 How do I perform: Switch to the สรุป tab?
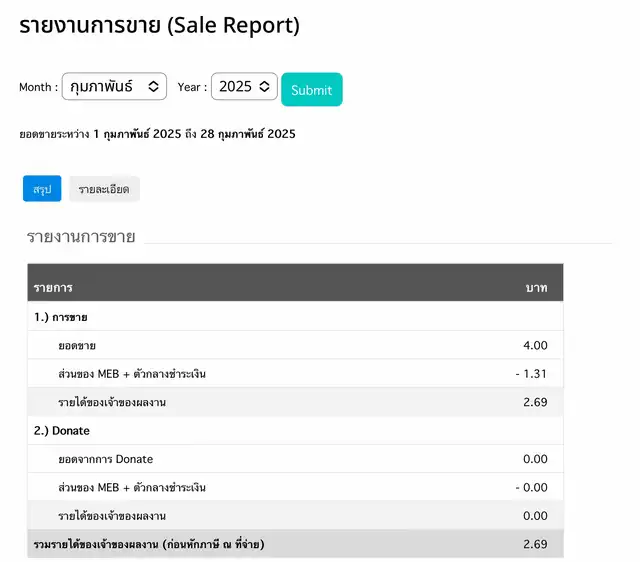[x=42, y=189]
